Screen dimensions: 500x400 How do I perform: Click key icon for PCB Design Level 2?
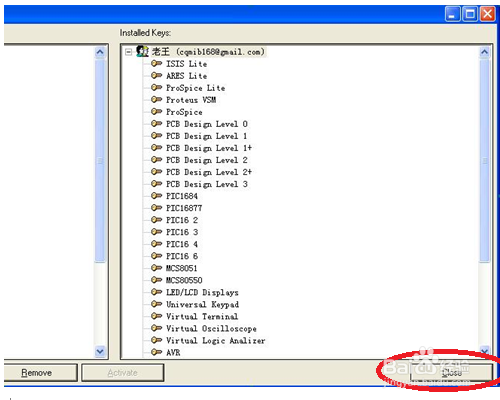tap(156, 160)
